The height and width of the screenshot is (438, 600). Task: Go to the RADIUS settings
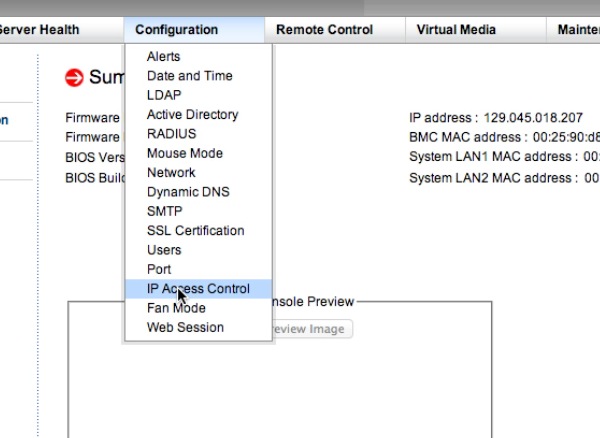[171, 134]
